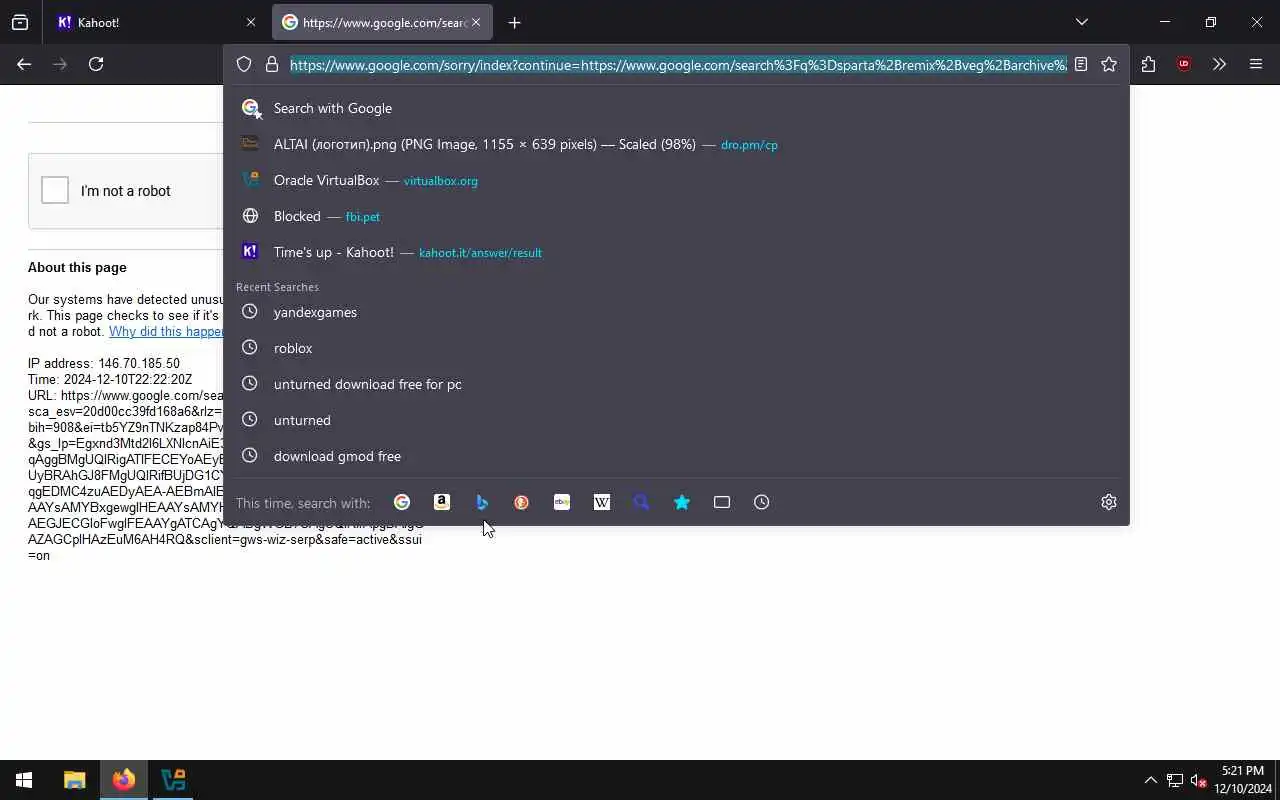Open the VirtualBox taskbar icon
Image resolution: width=1280 pixels, height=800 pixels.
pos(173,780)
